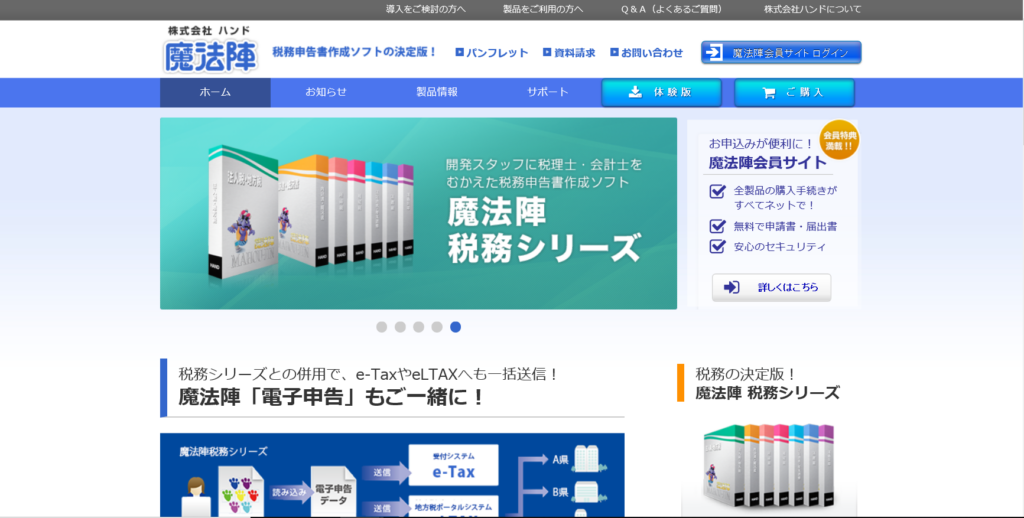Viewport: 1024px width, 518px height.
Task: Click the arrow icon on 詳しくはこちら
Action: click(732, 287)
